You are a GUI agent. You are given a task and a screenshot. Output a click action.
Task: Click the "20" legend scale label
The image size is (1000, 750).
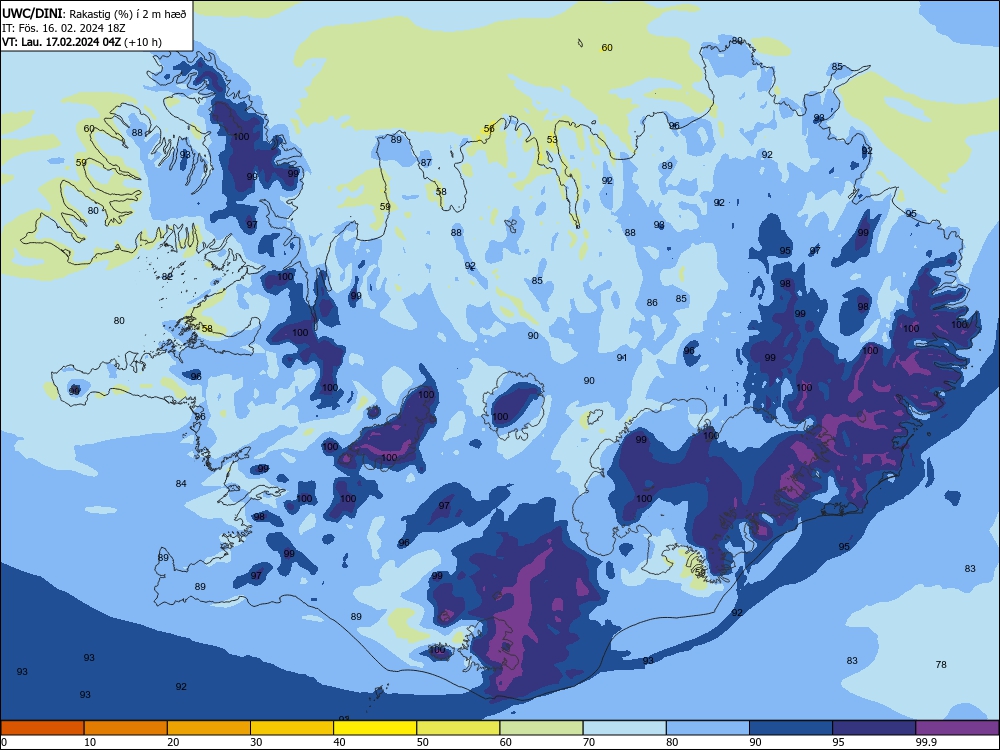click(173, 742)
